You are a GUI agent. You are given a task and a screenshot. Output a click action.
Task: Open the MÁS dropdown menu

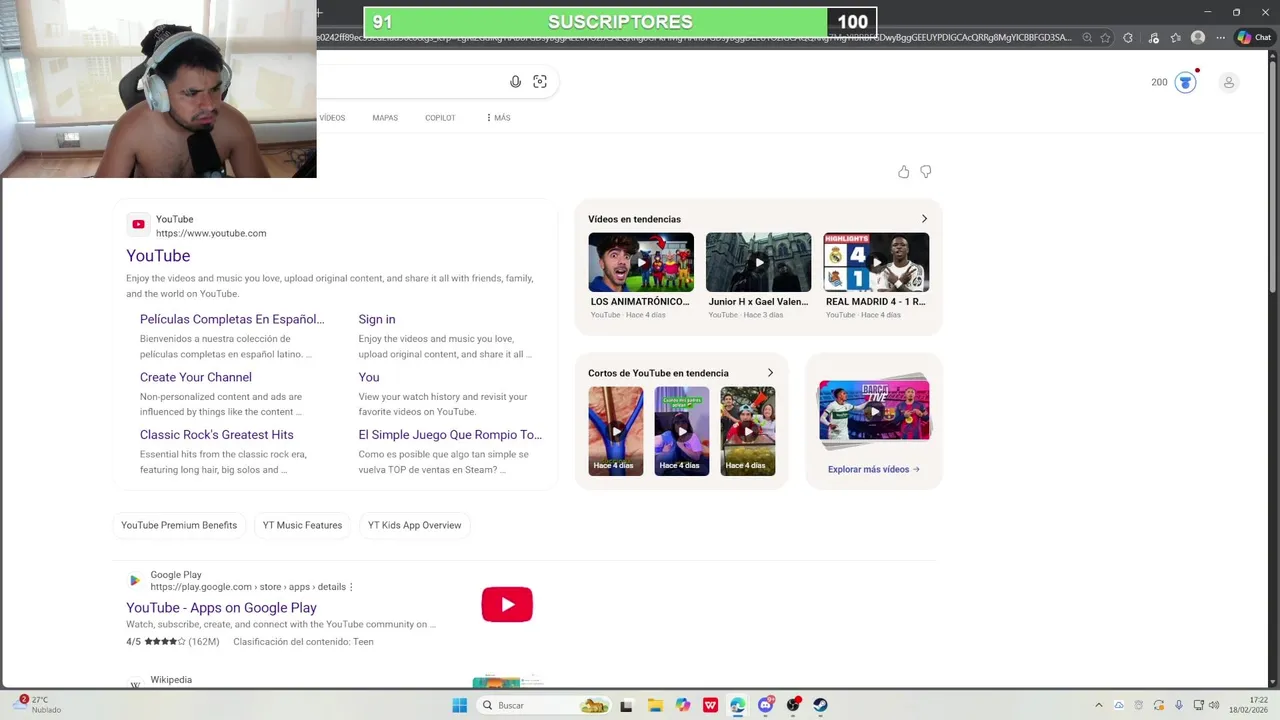click(x=498, y=118)
